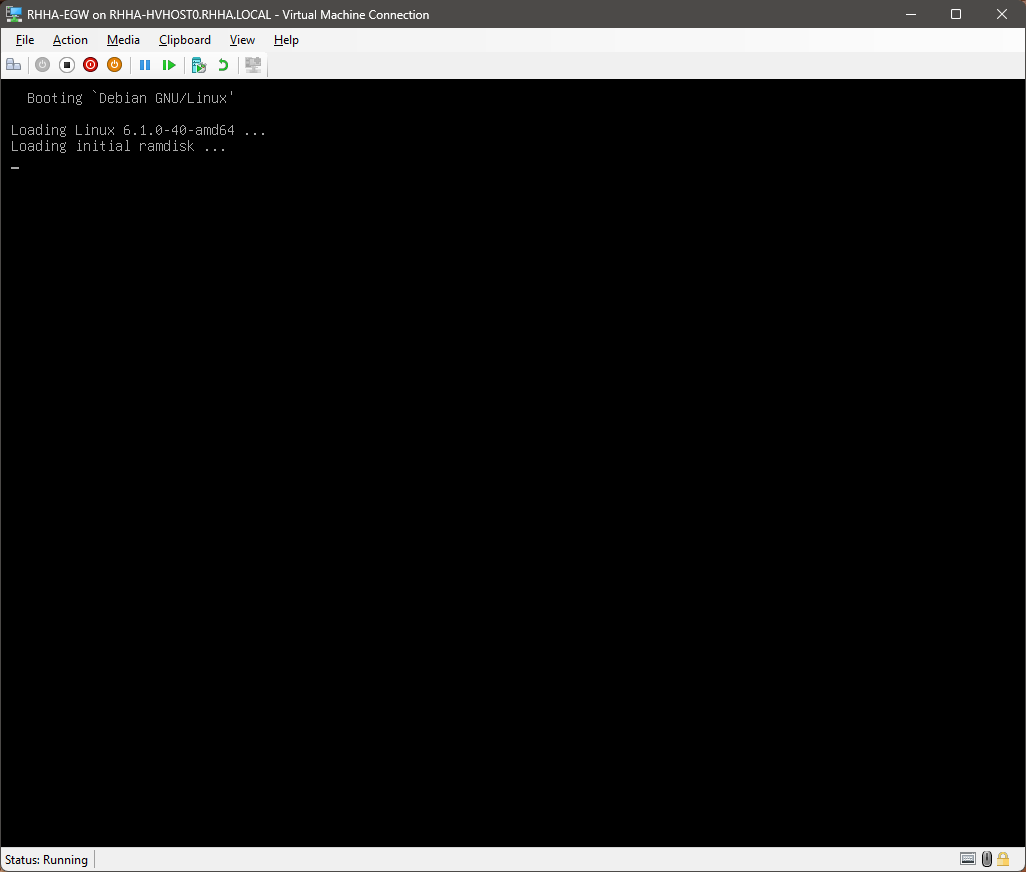This screenshot has width=1026, height=872.
Task: Click the keyboard status icon in status bar
Action: coord(967,859)
